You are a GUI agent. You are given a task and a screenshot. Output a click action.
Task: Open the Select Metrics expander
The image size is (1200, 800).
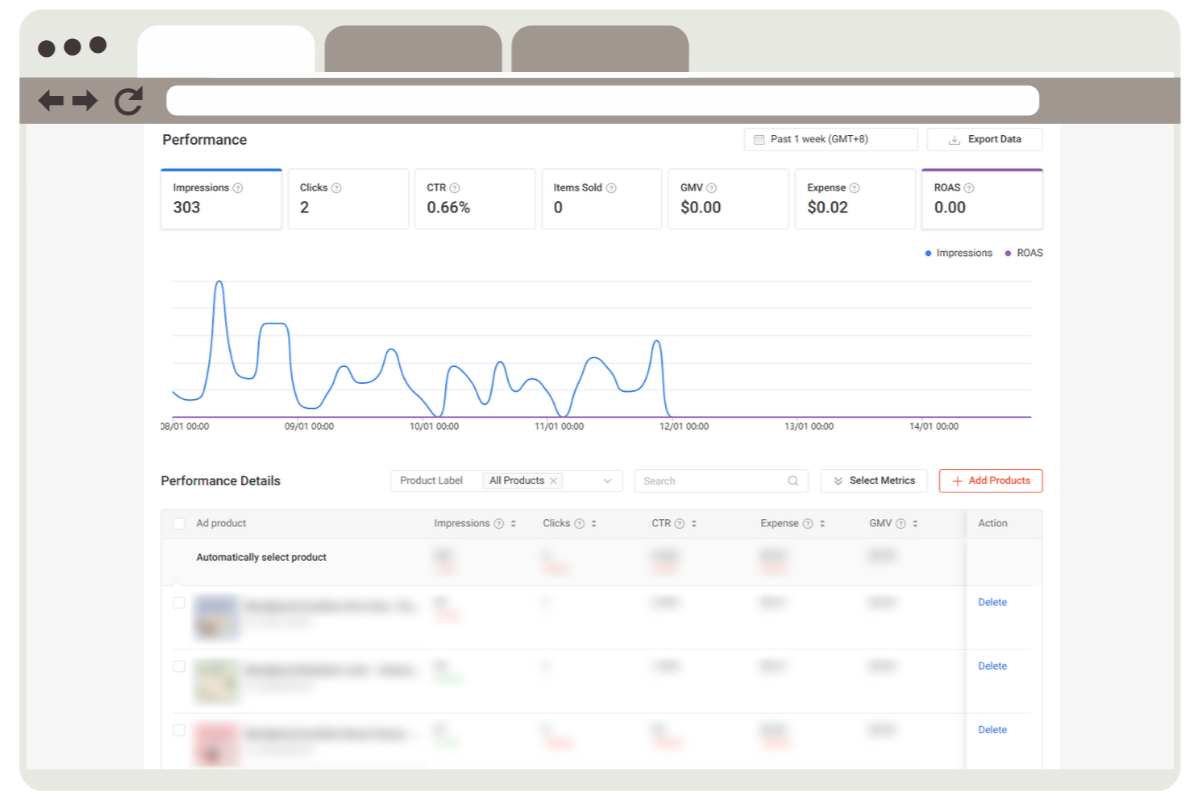click(873, 481)
